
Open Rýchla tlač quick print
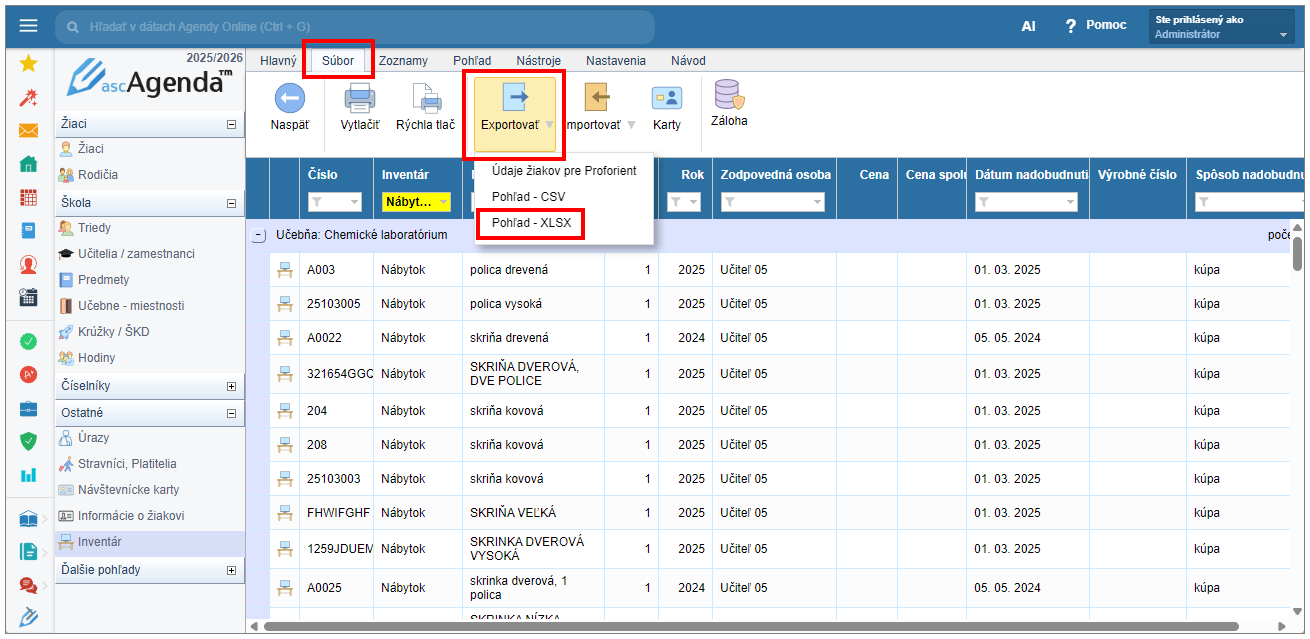426,99
